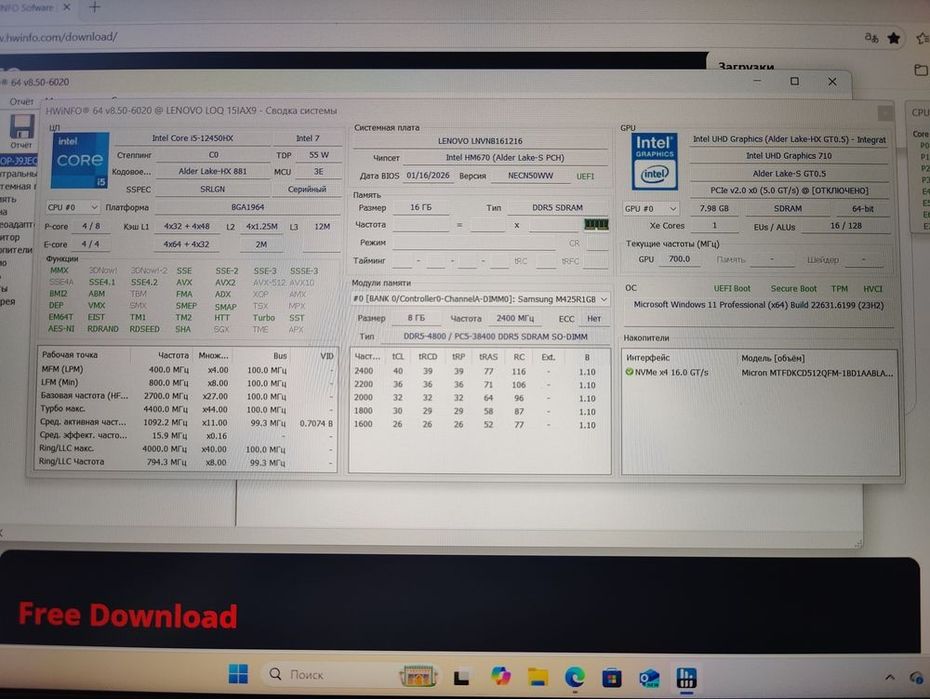Click the TPM status label
930x699 pixels.
839,289
